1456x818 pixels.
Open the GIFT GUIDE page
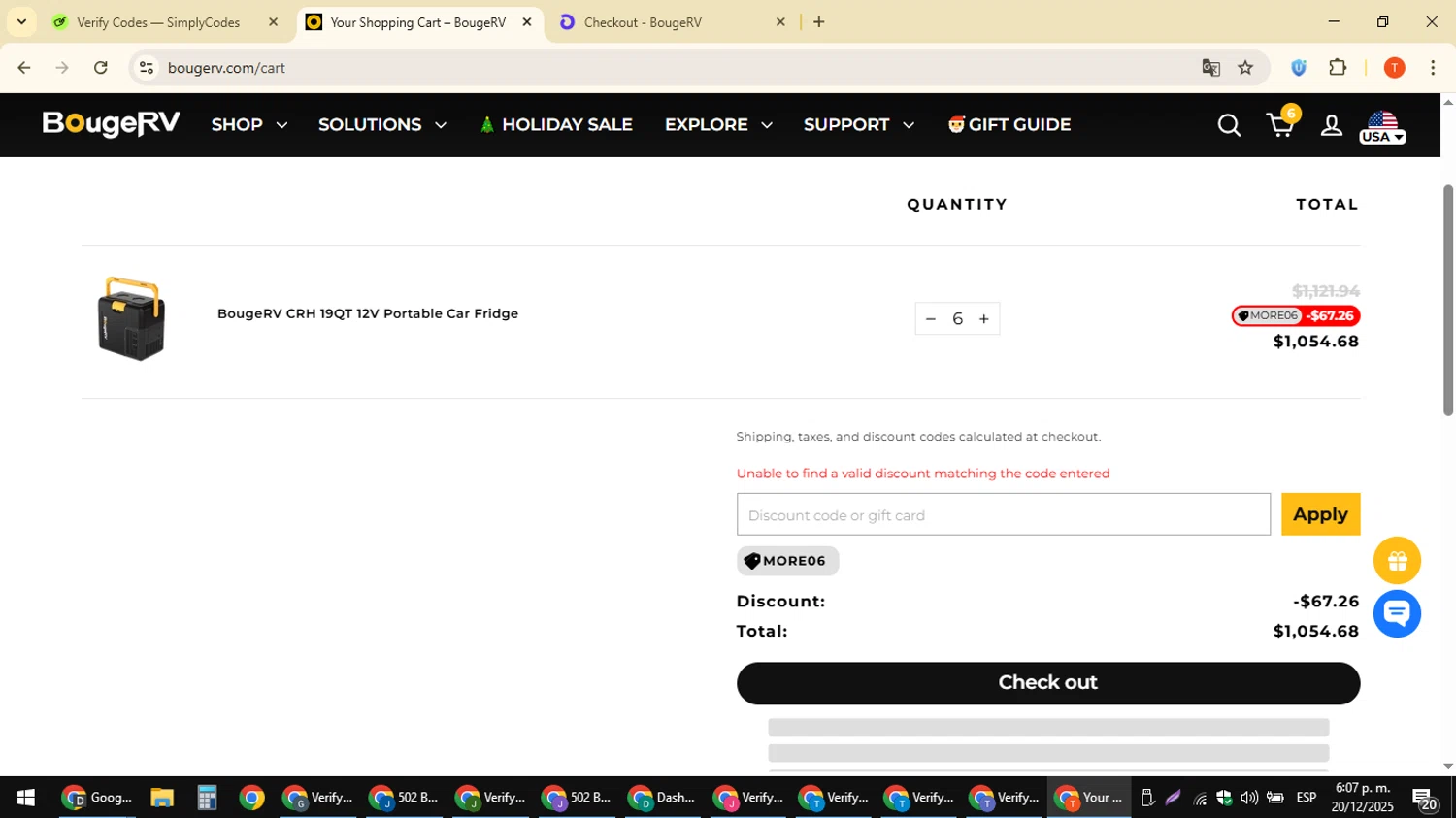click(x=1009, y=125)
